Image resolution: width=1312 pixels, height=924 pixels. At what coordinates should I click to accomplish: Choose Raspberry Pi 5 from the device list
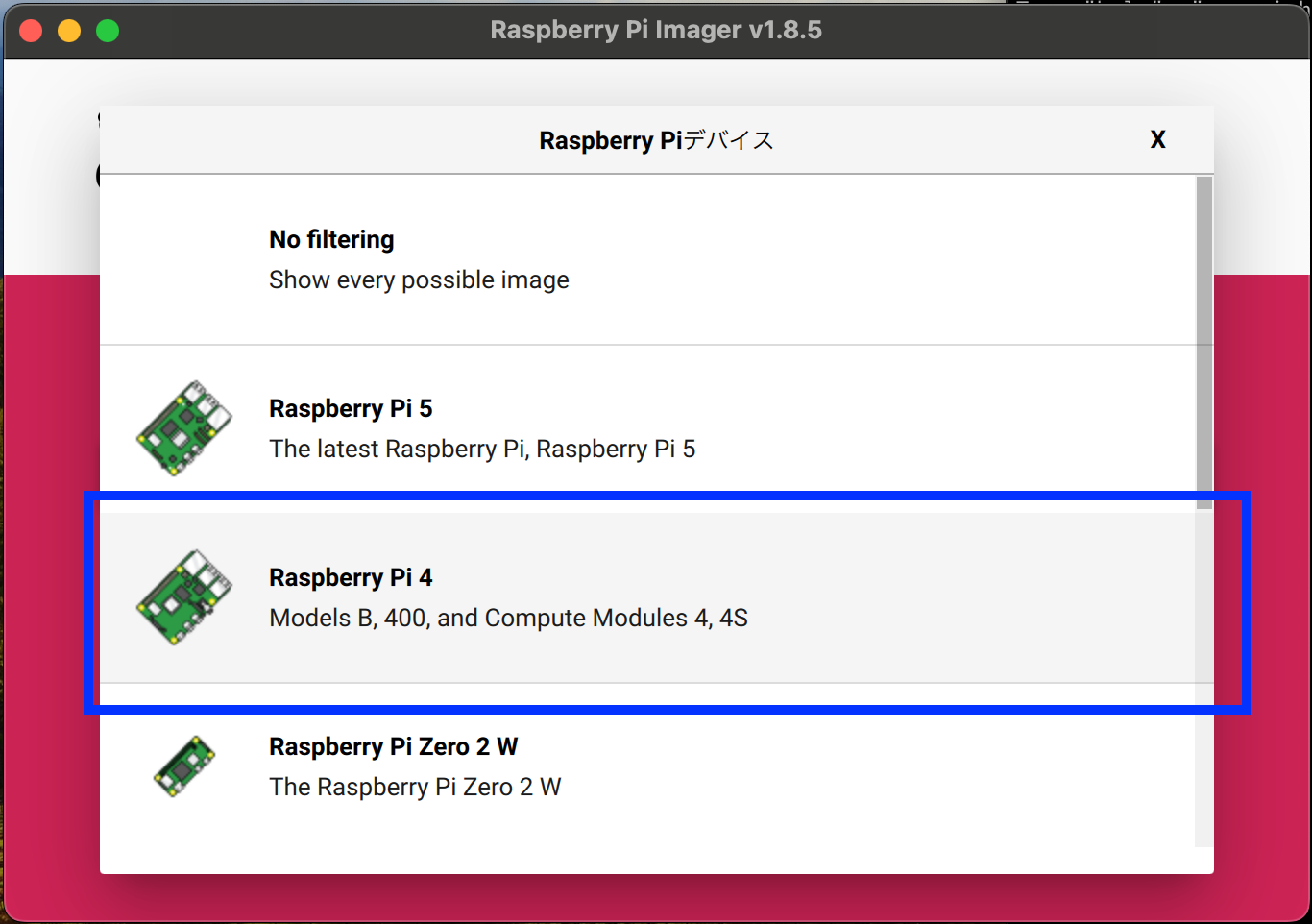pyautogui.click(x=648, y=429)
